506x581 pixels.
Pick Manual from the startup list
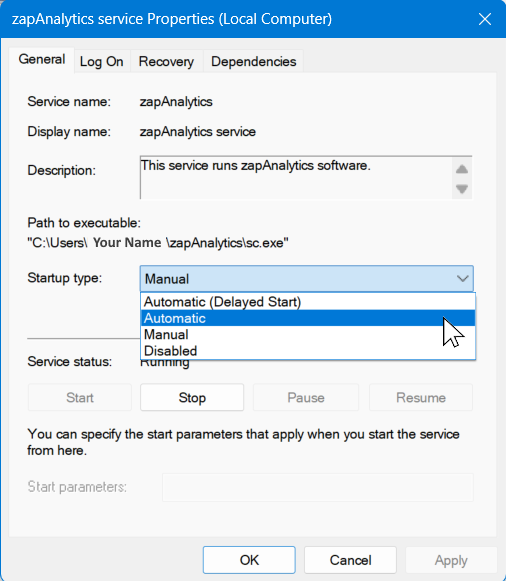308,334
